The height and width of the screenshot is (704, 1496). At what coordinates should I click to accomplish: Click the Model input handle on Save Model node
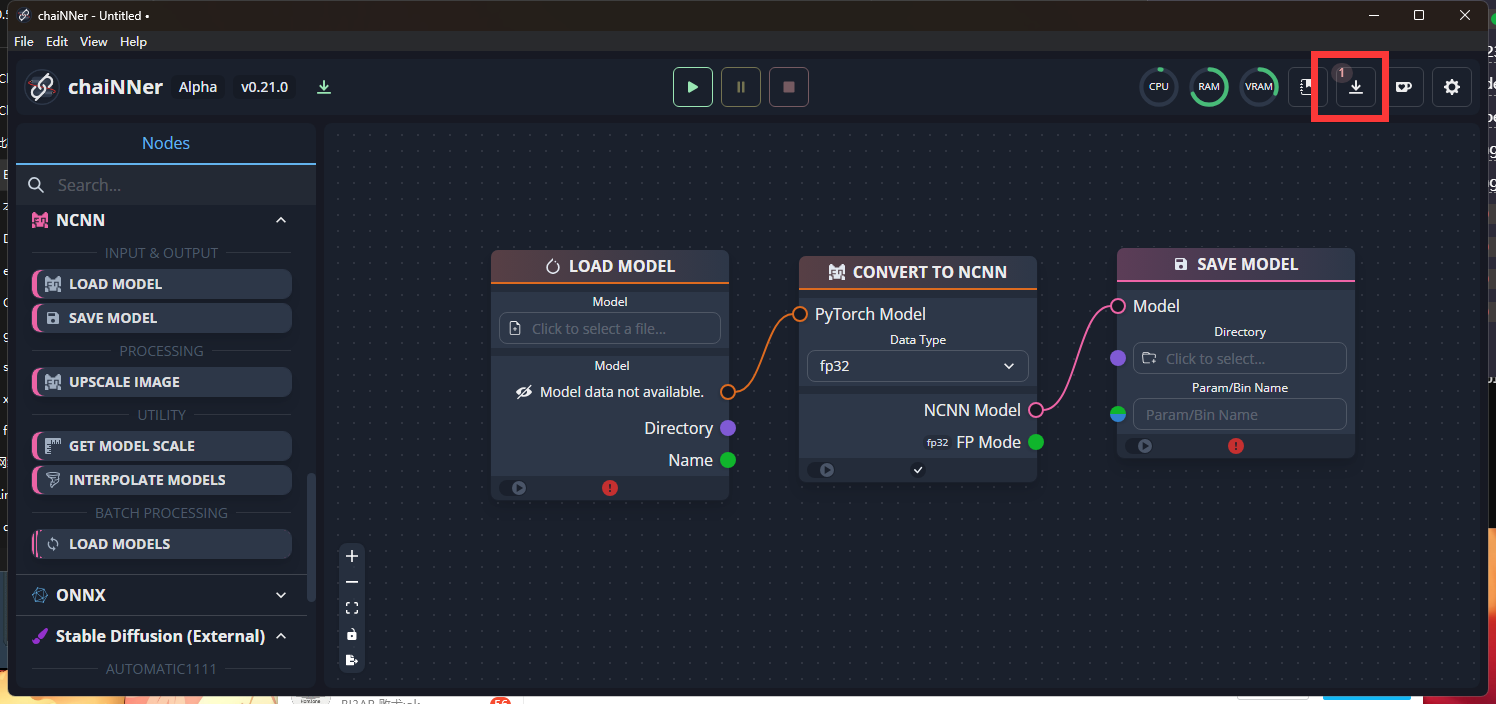pyautogui.click(x=1118, y=306)
